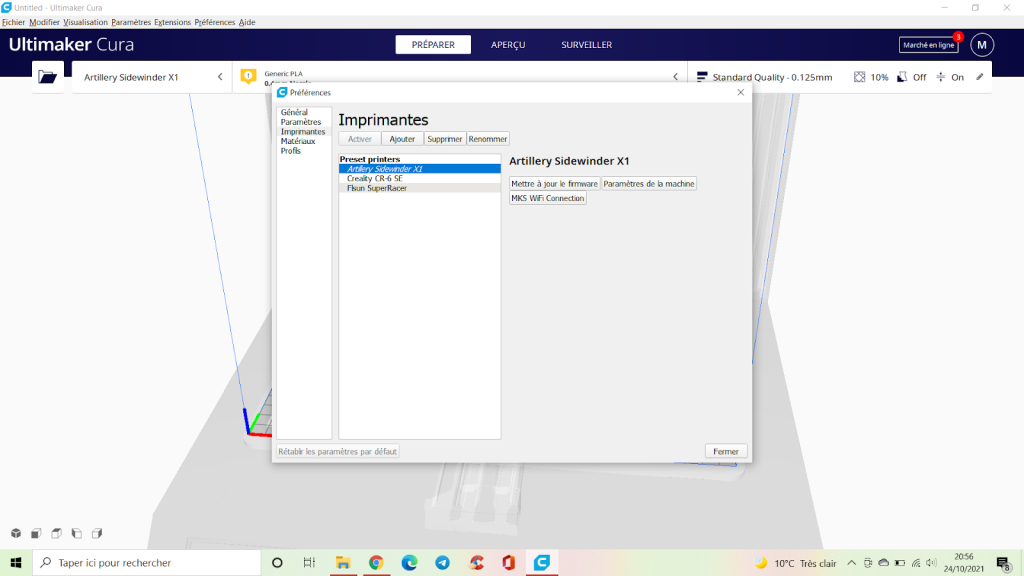Switch to the APERÇU tab
Image resolution: width=1024 pixels, height=576 pixels.
click(x=508, y=45)
